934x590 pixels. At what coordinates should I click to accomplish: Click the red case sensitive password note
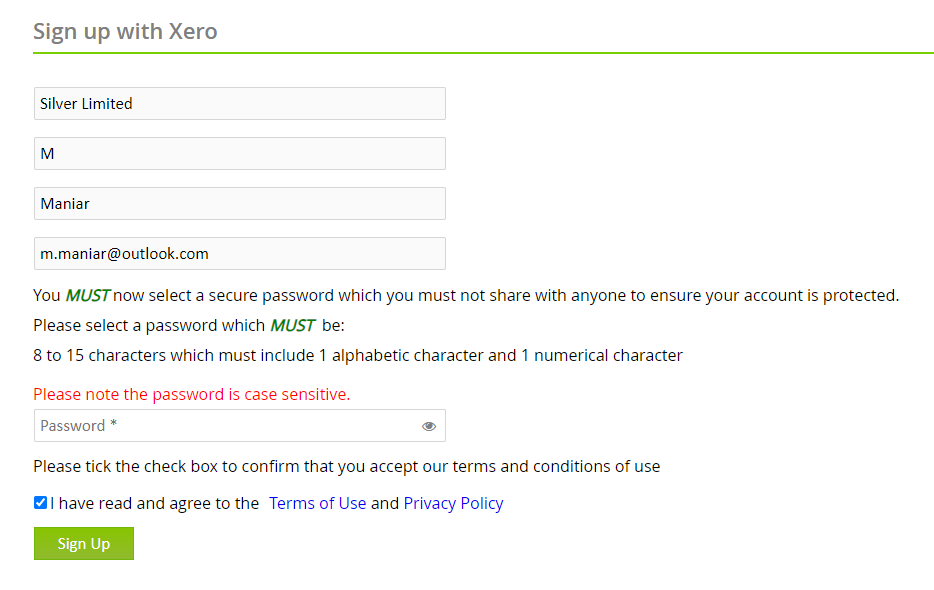tap(192, 394)
